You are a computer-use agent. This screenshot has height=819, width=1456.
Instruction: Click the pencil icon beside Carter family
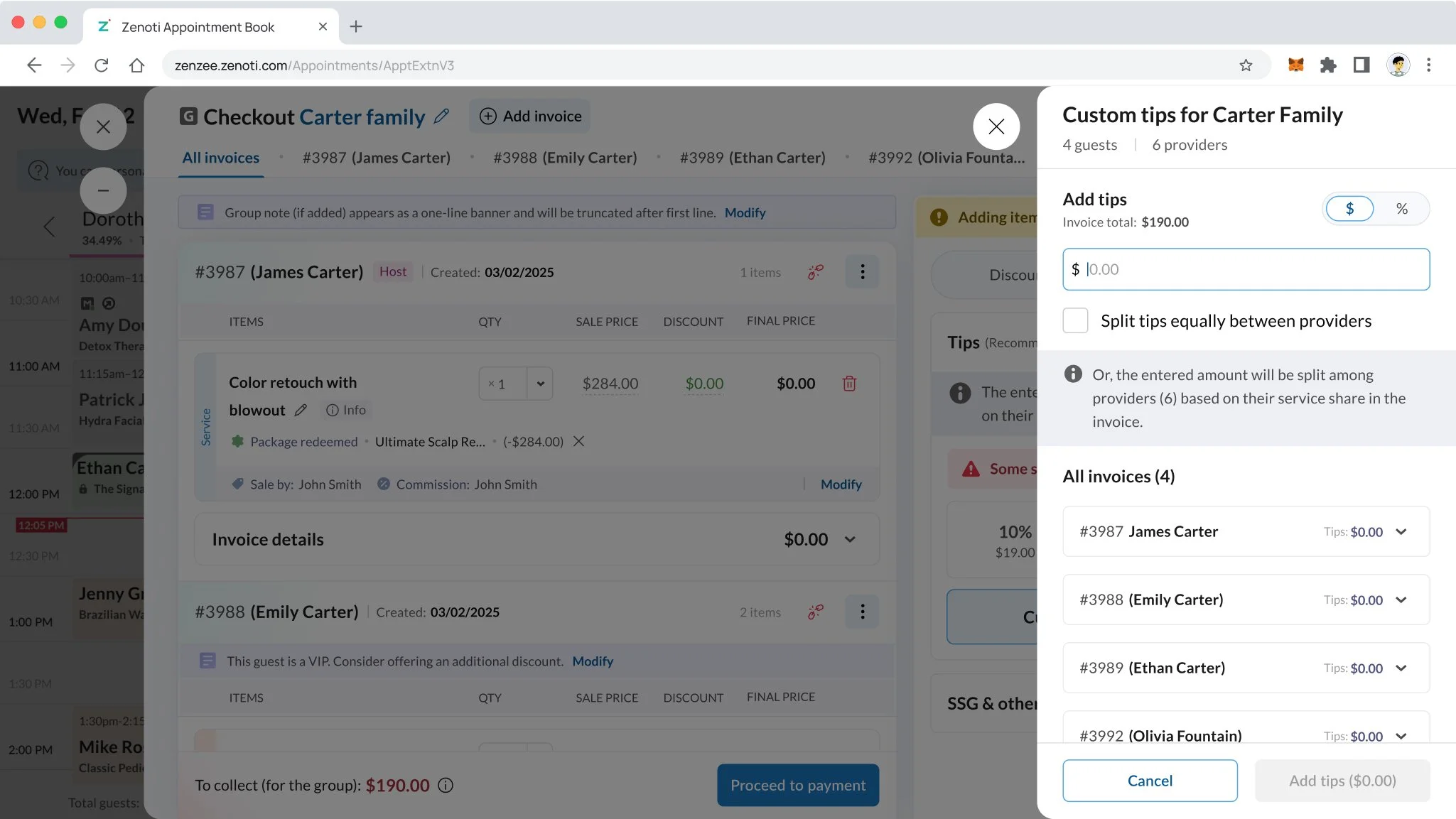441,116
